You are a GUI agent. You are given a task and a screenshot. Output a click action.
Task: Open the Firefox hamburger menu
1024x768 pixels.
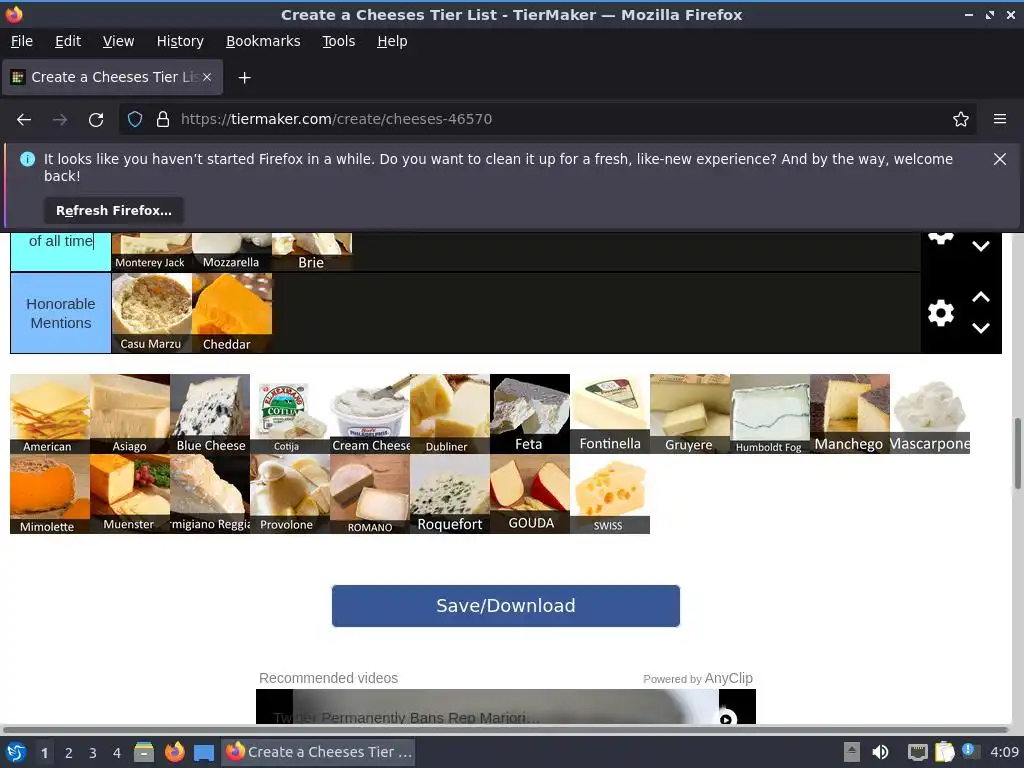coord(999,119)
